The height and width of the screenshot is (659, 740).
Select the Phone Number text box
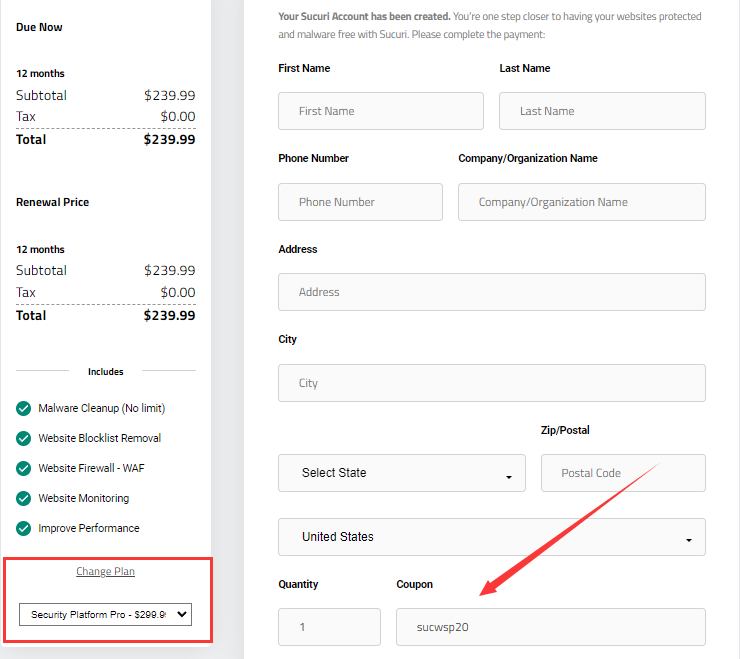pyautogui.click(x=360, y=202)
